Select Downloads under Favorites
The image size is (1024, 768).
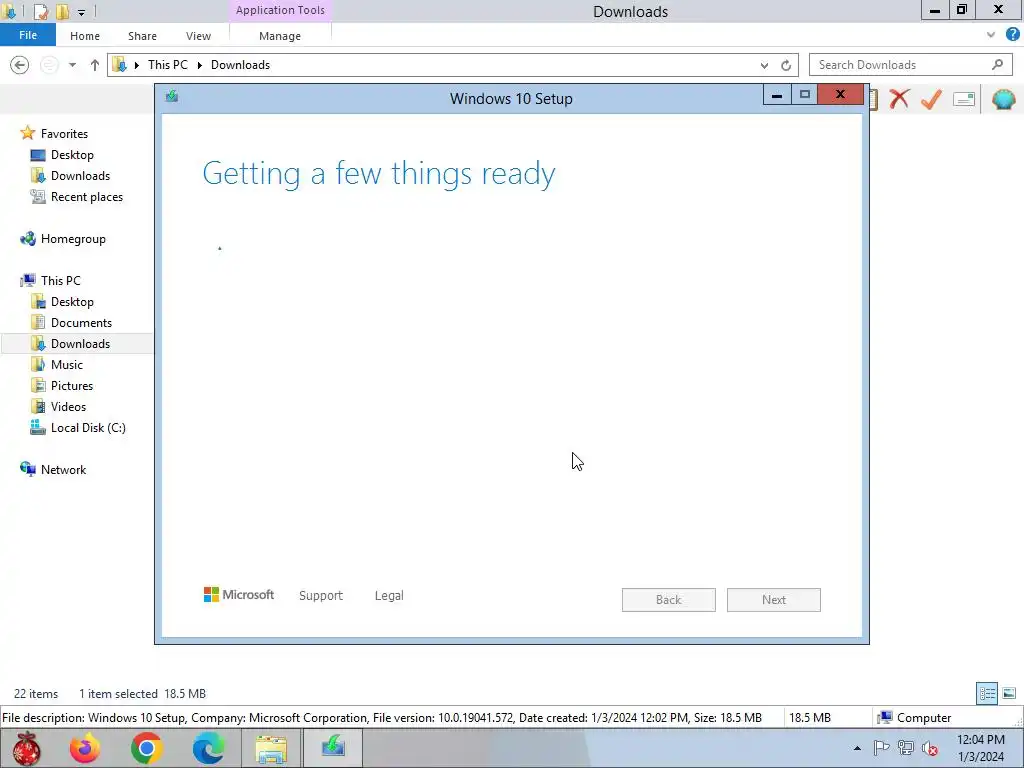[80, 176]
